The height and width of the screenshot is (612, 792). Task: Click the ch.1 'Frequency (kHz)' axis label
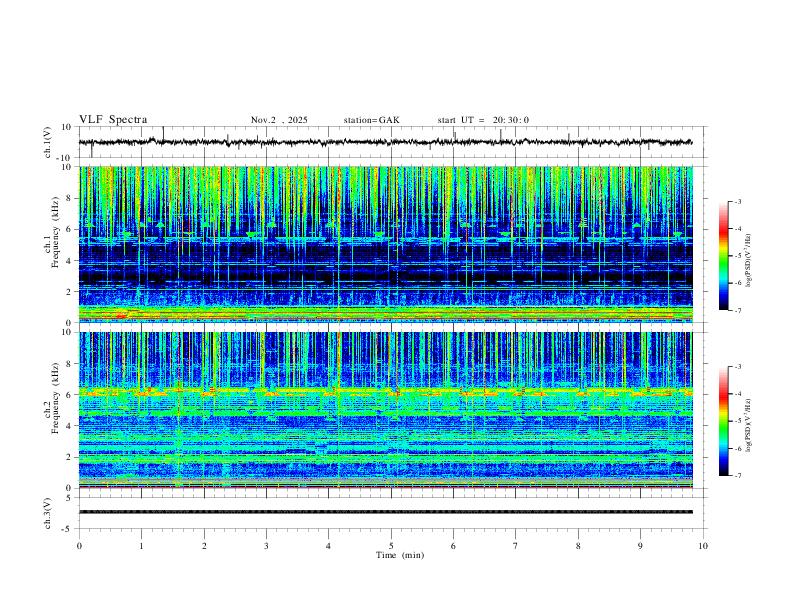(x=56, y=231)
